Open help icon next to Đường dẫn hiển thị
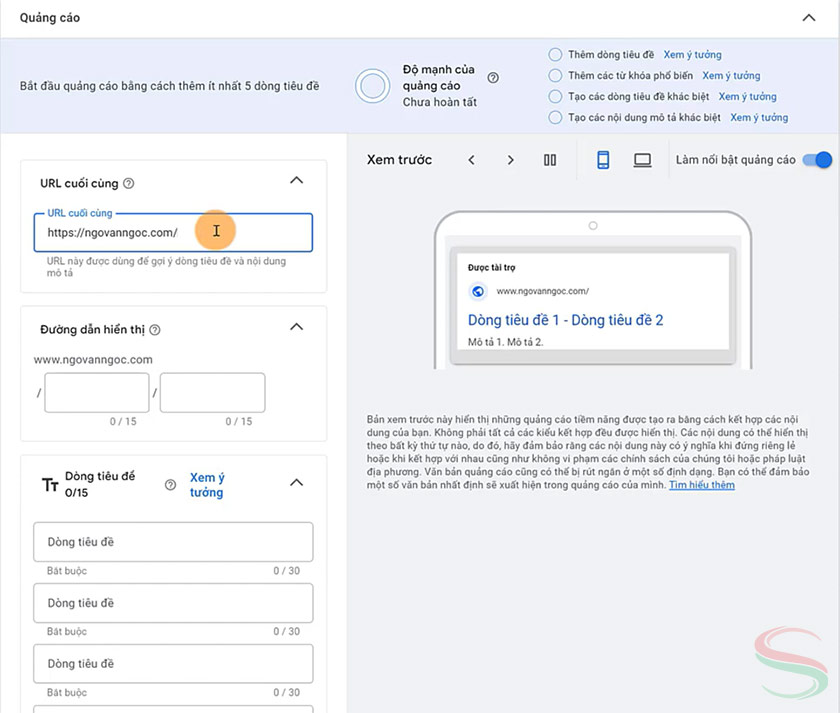The height and width of the screenshot is (713, 840). pos(155,330)
